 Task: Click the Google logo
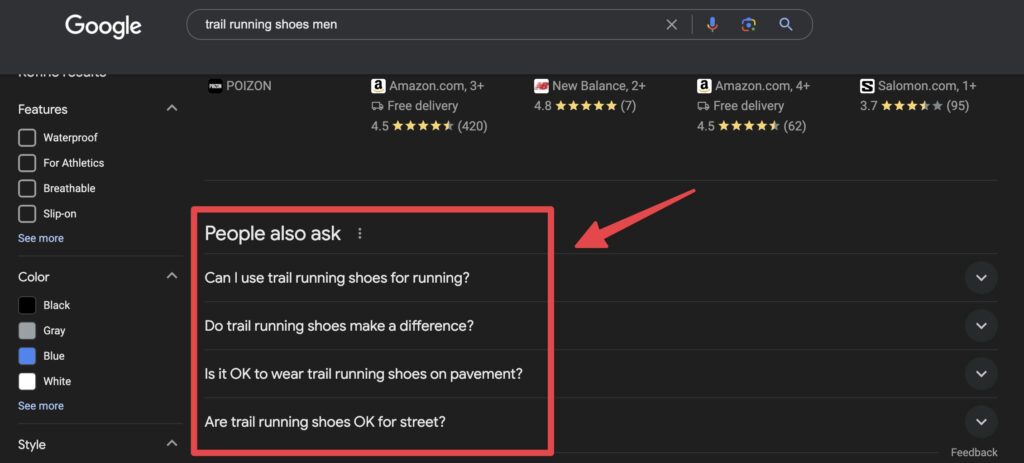tap(103, 25)
